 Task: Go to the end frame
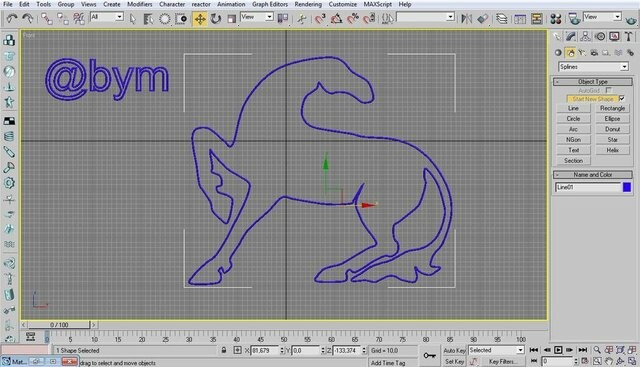click(x=582, y=350)
